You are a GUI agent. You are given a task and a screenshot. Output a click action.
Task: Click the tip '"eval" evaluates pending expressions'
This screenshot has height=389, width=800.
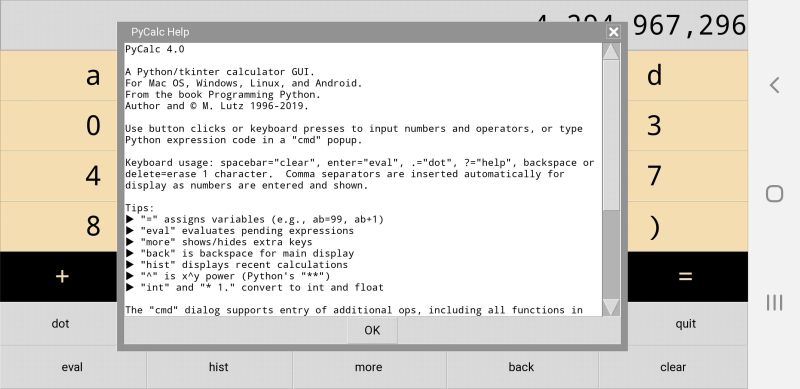pyautogui.click(x=240, y=231)
